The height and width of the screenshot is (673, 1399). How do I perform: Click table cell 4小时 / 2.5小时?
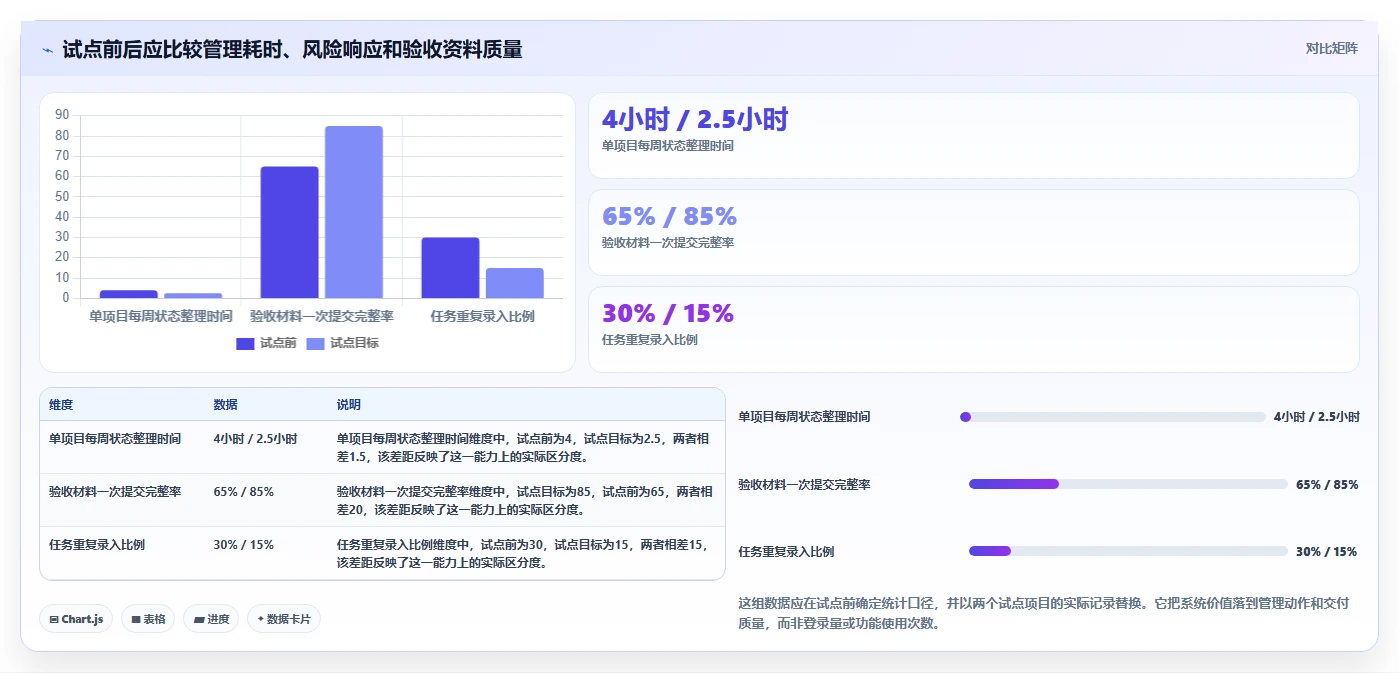click(255, 439)
